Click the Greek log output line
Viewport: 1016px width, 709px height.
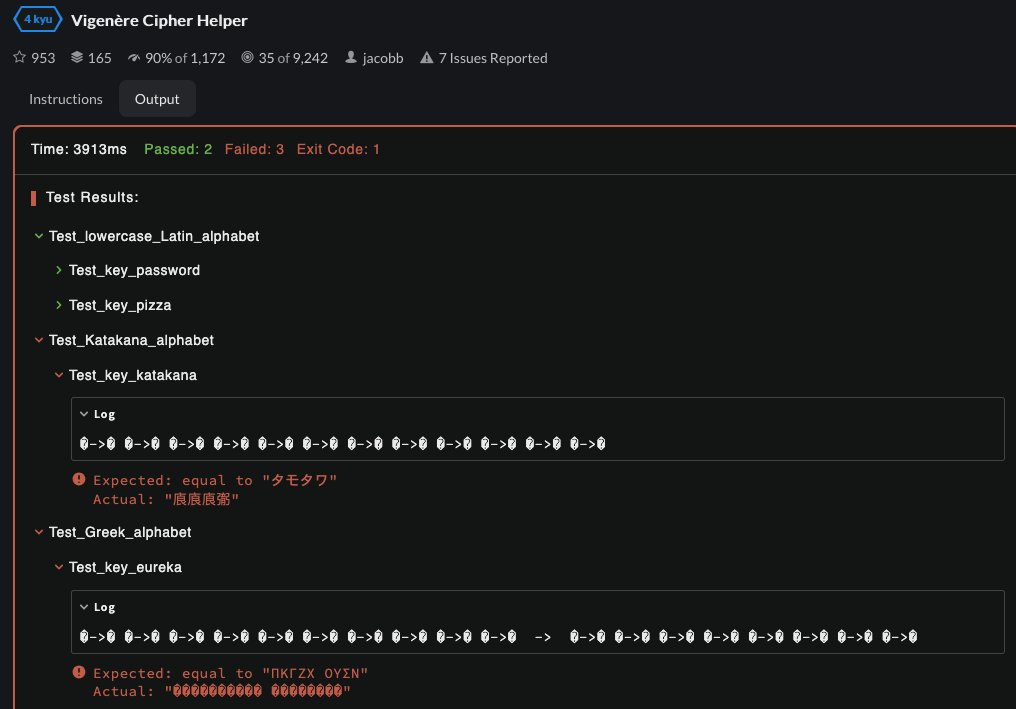498,637
